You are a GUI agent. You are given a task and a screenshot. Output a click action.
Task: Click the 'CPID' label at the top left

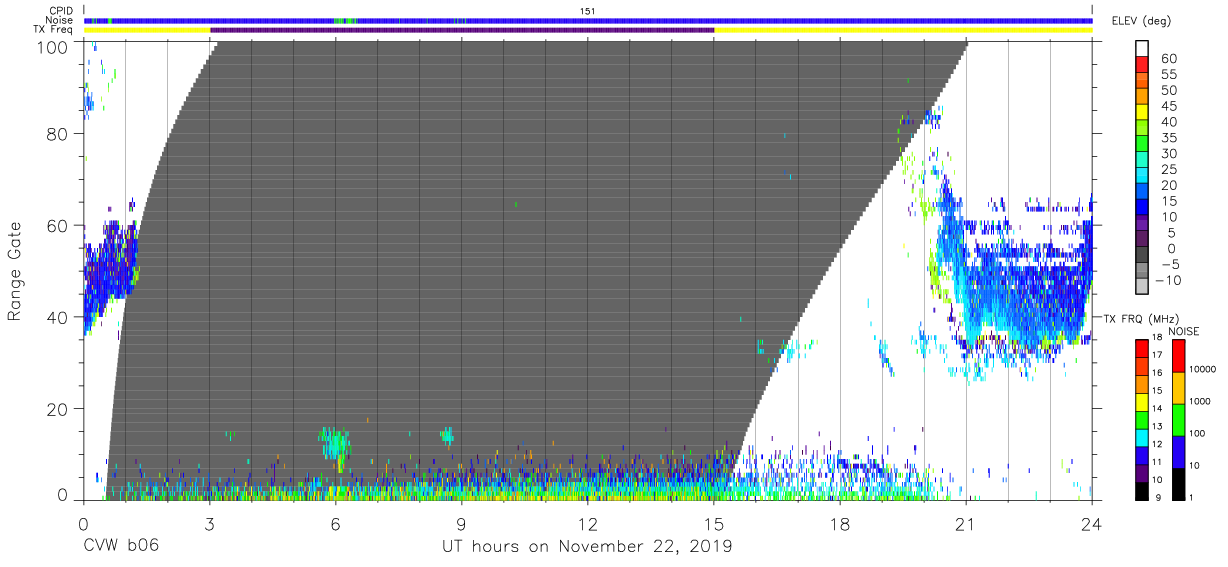click(x=63, y=10)
